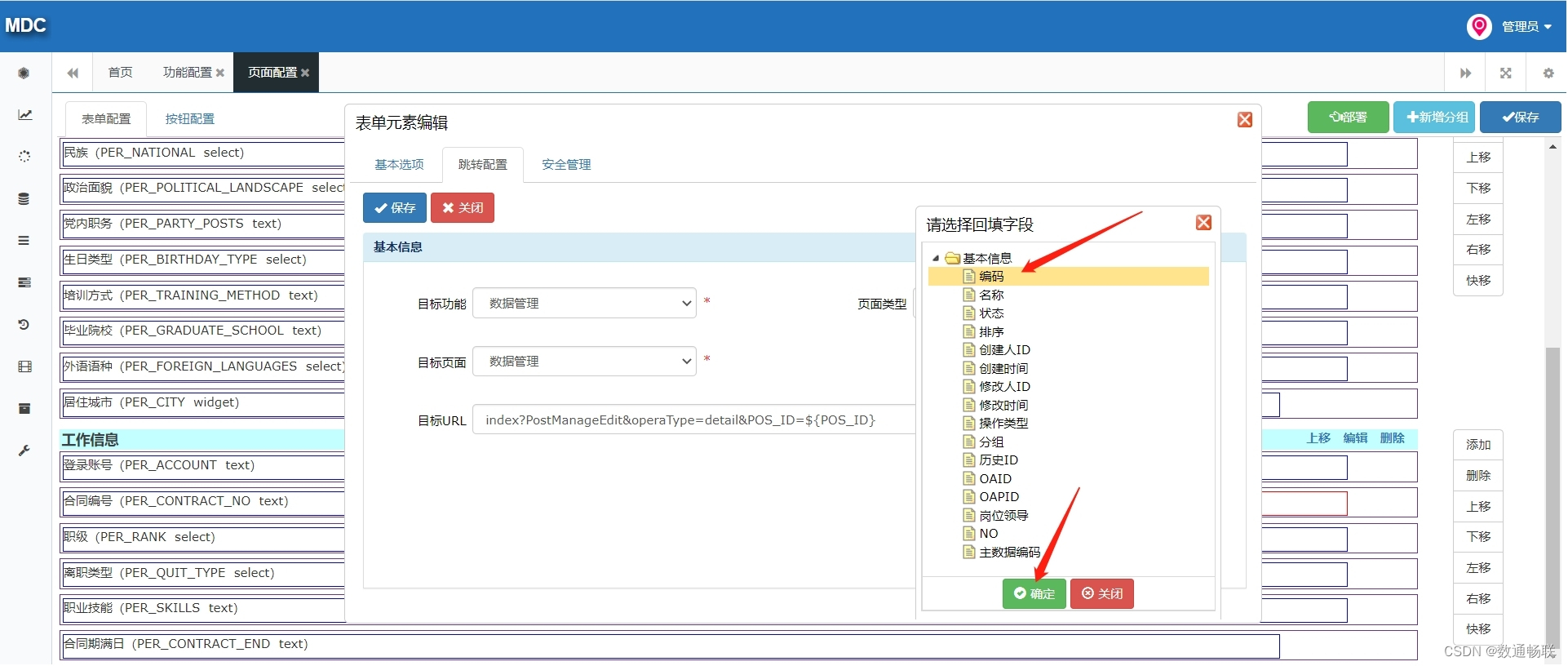Open the 管理员 user dropdown
This screenshot has width=1568, height=666.
[x=1526, y=26]
